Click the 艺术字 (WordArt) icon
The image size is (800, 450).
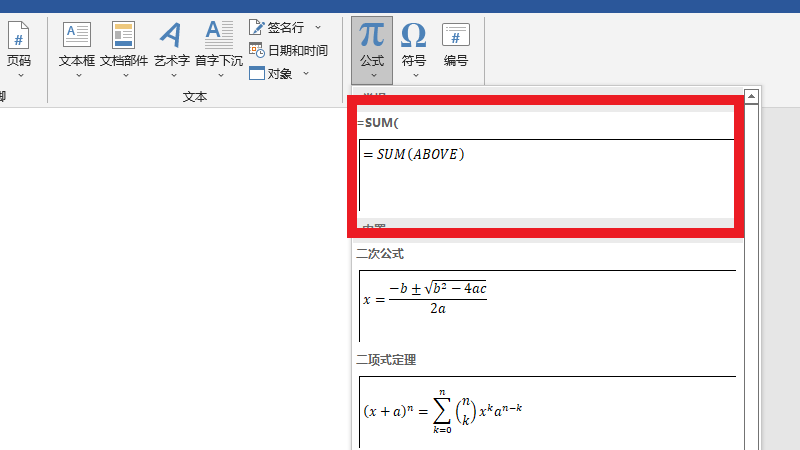coord(171,36)
